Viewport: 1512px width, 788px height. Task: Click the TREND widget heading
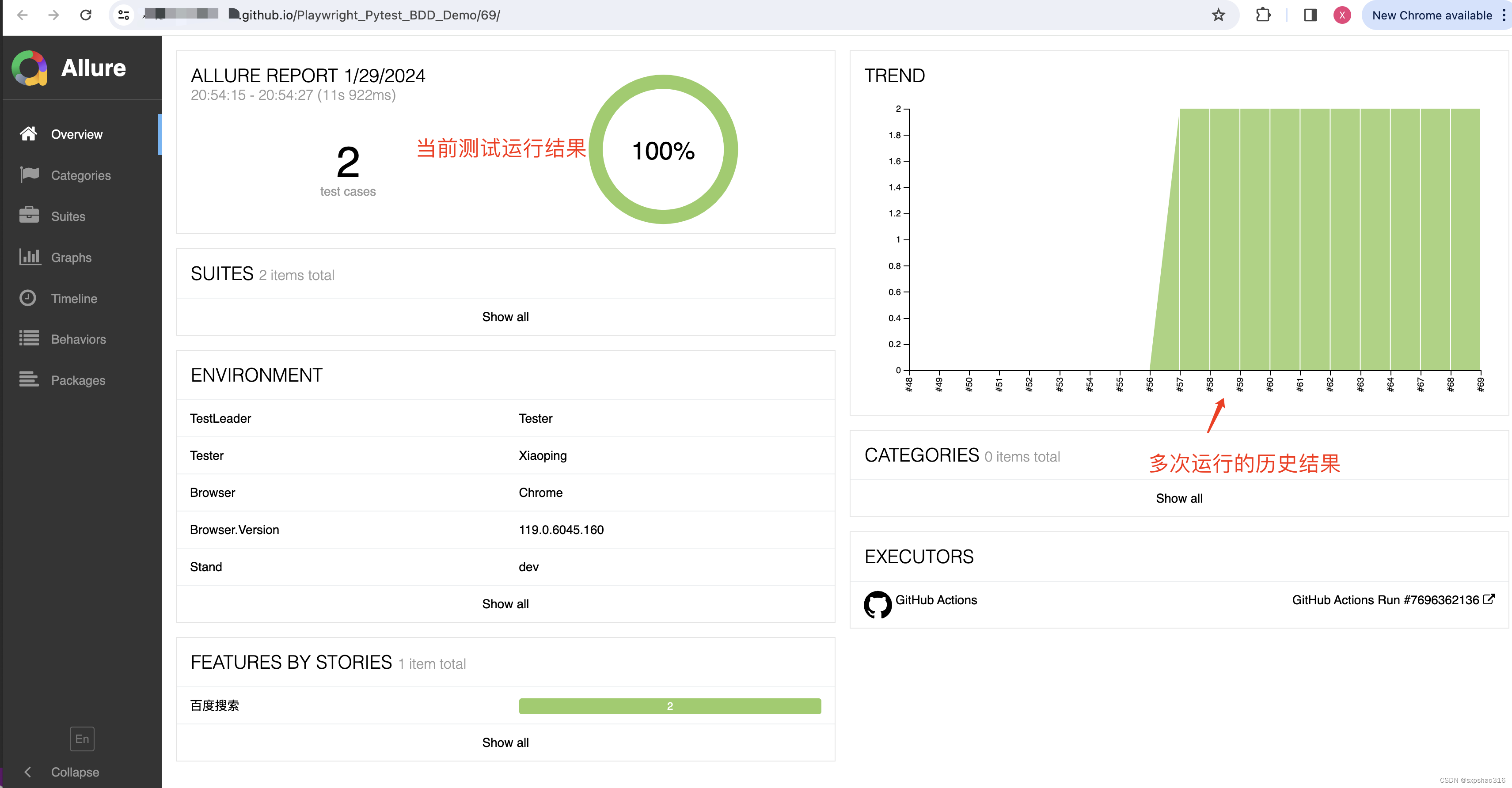(895, 76)
